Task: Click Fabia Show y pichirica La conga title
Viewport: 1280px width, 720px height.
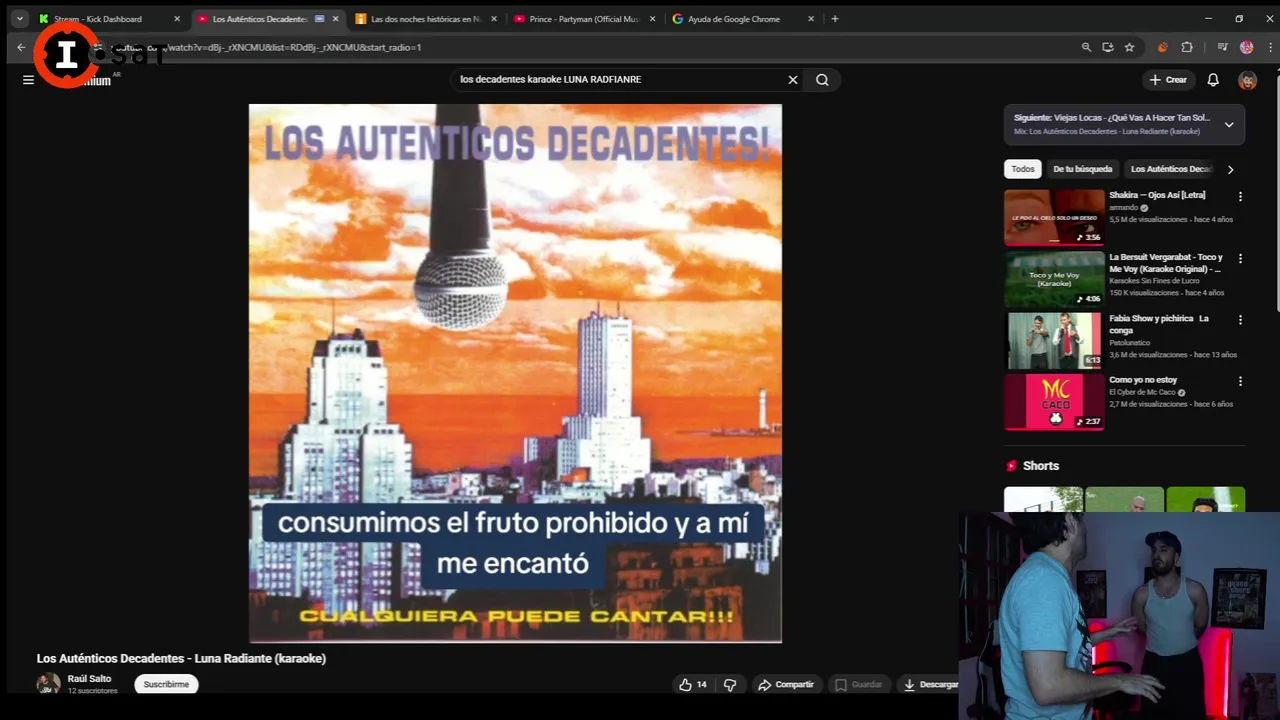Action: pos(1159,324)
